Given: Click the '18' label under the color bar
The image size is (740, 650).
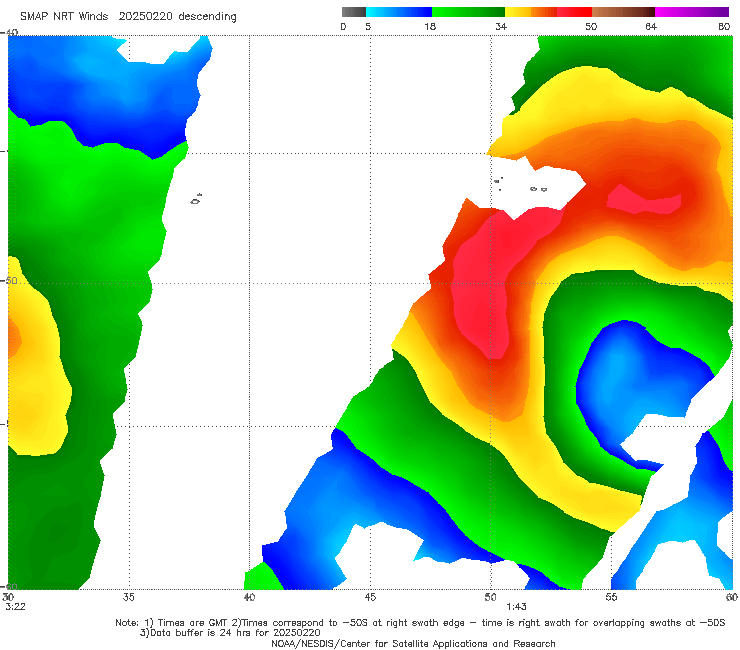Looking at the screenshot, I should tap(430, 27).
